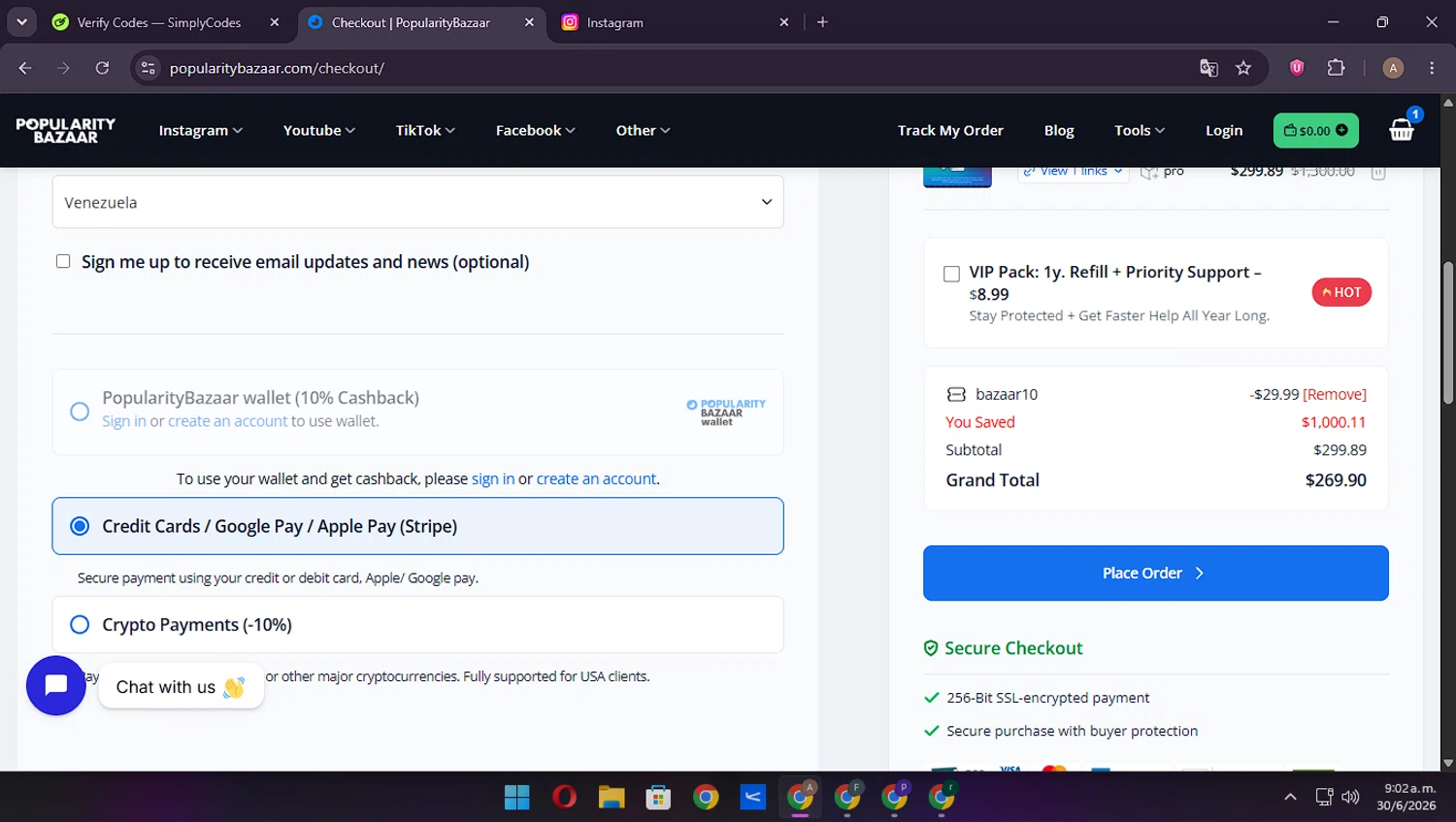View site information for popularitybazaar.com
The height and width of the screenshot is (822, 1456).
(149, 68)
